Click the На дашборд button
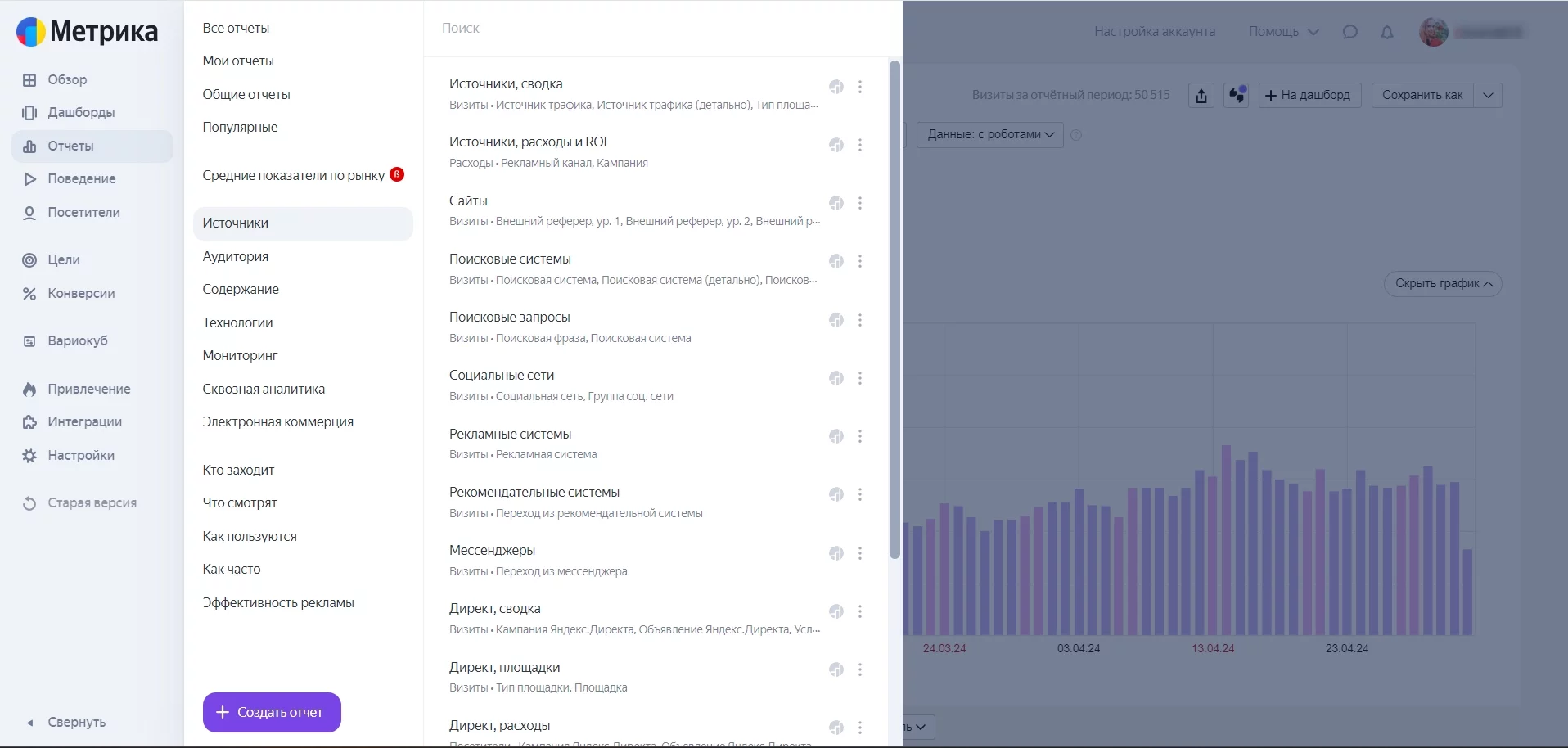The width and height of the screenshot is (1568, 748). pyautogui.click(x=1309, y=96)
